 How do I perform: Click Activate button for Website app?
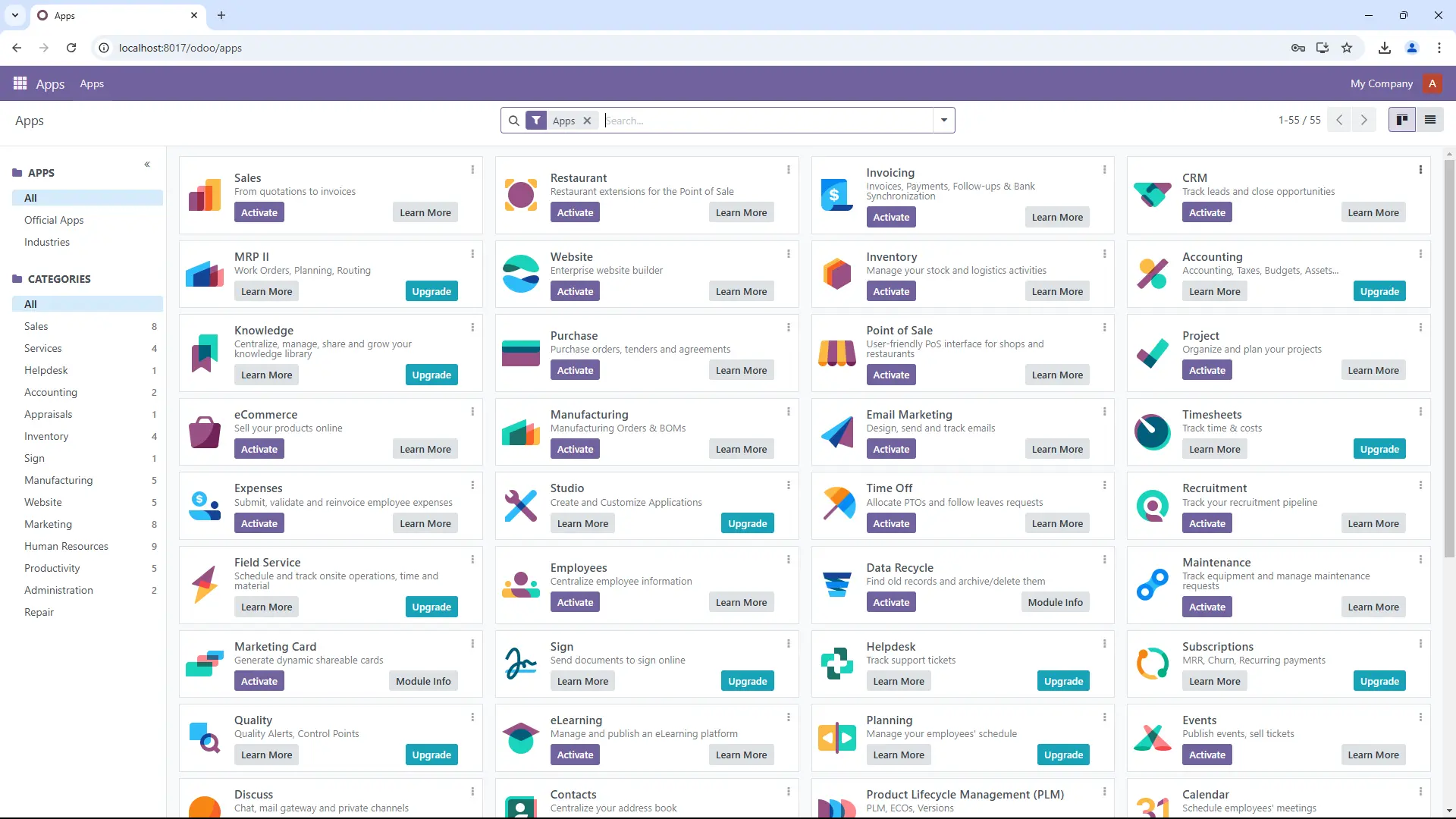coord(575,291)
